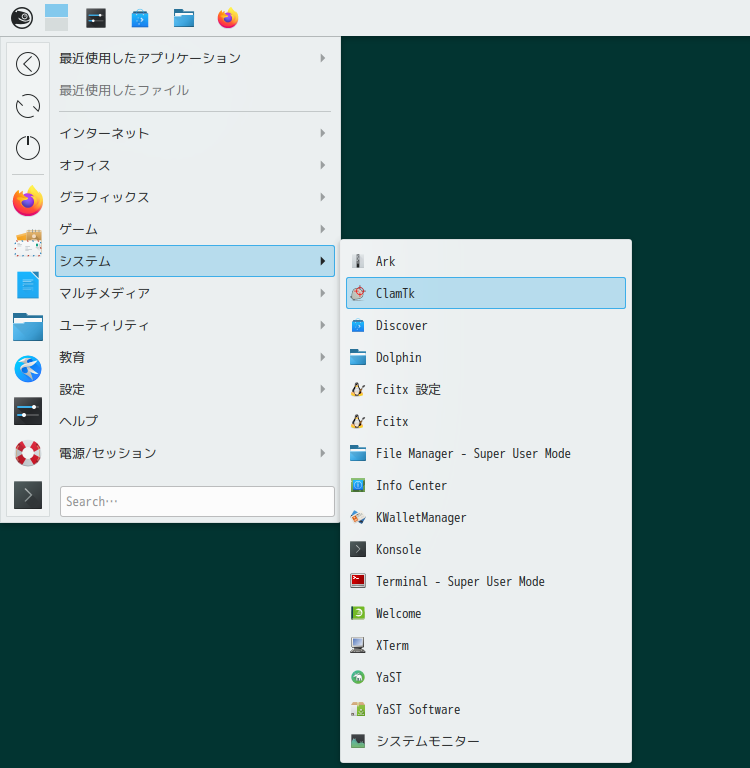The width and height of the screenshot is (750, 768).
Task: Expand the マルチメディア submenu arrow
Action: (323, 293)
